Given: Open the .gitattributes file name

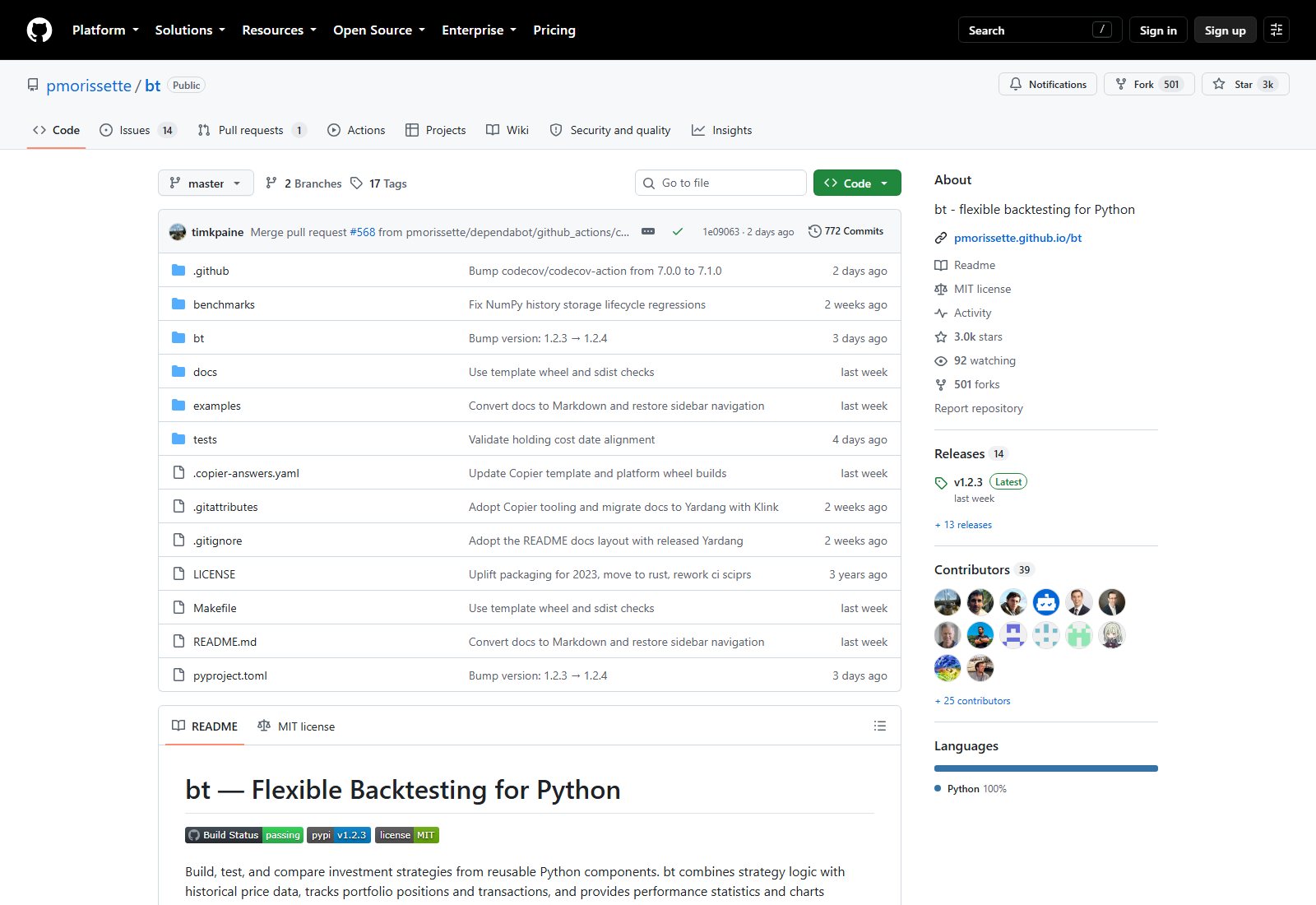Looking at the screenshot, I should click(225, 507).
